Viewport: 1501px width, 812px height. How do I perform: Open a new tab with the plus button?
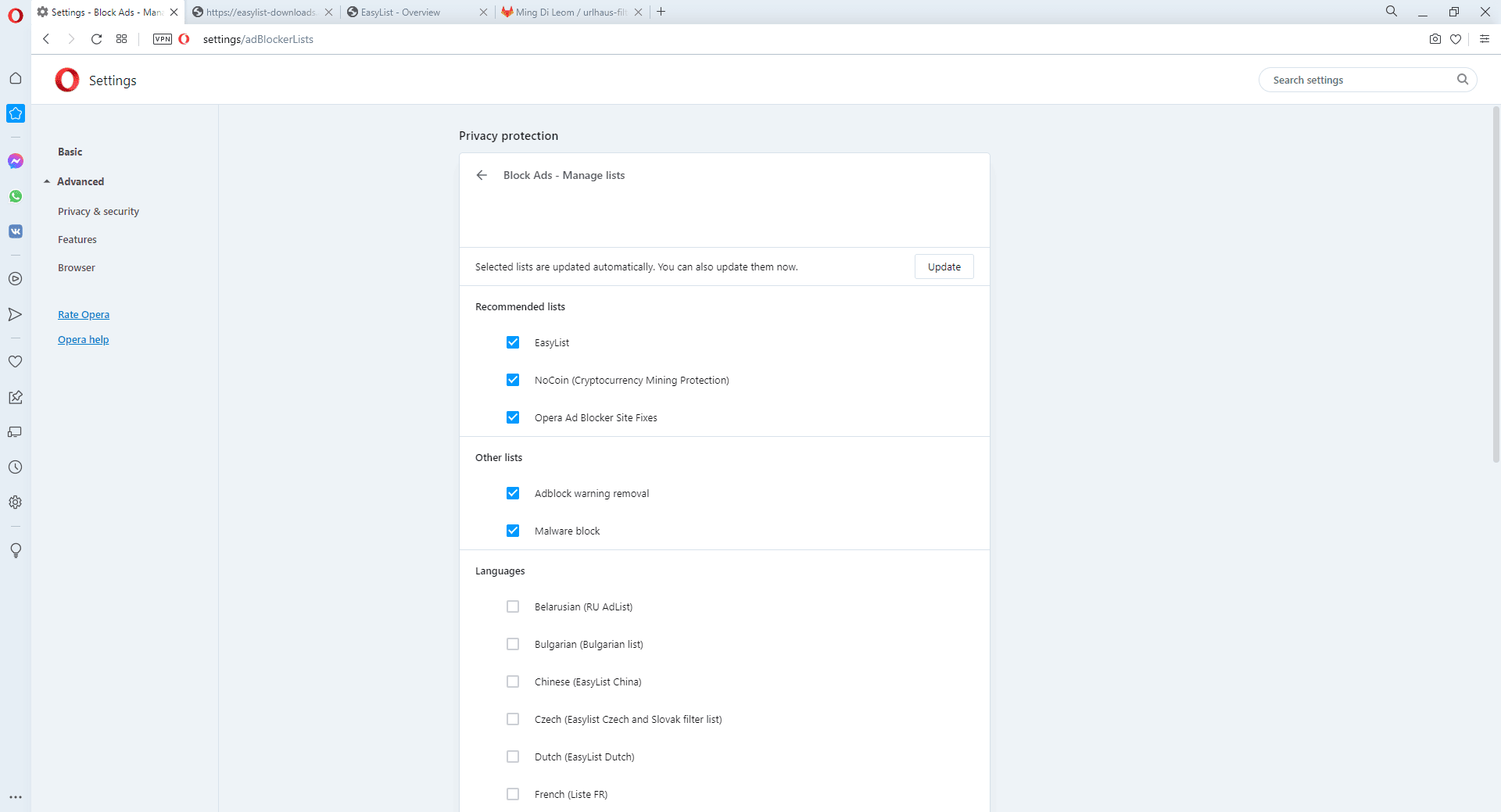point(661,12)
